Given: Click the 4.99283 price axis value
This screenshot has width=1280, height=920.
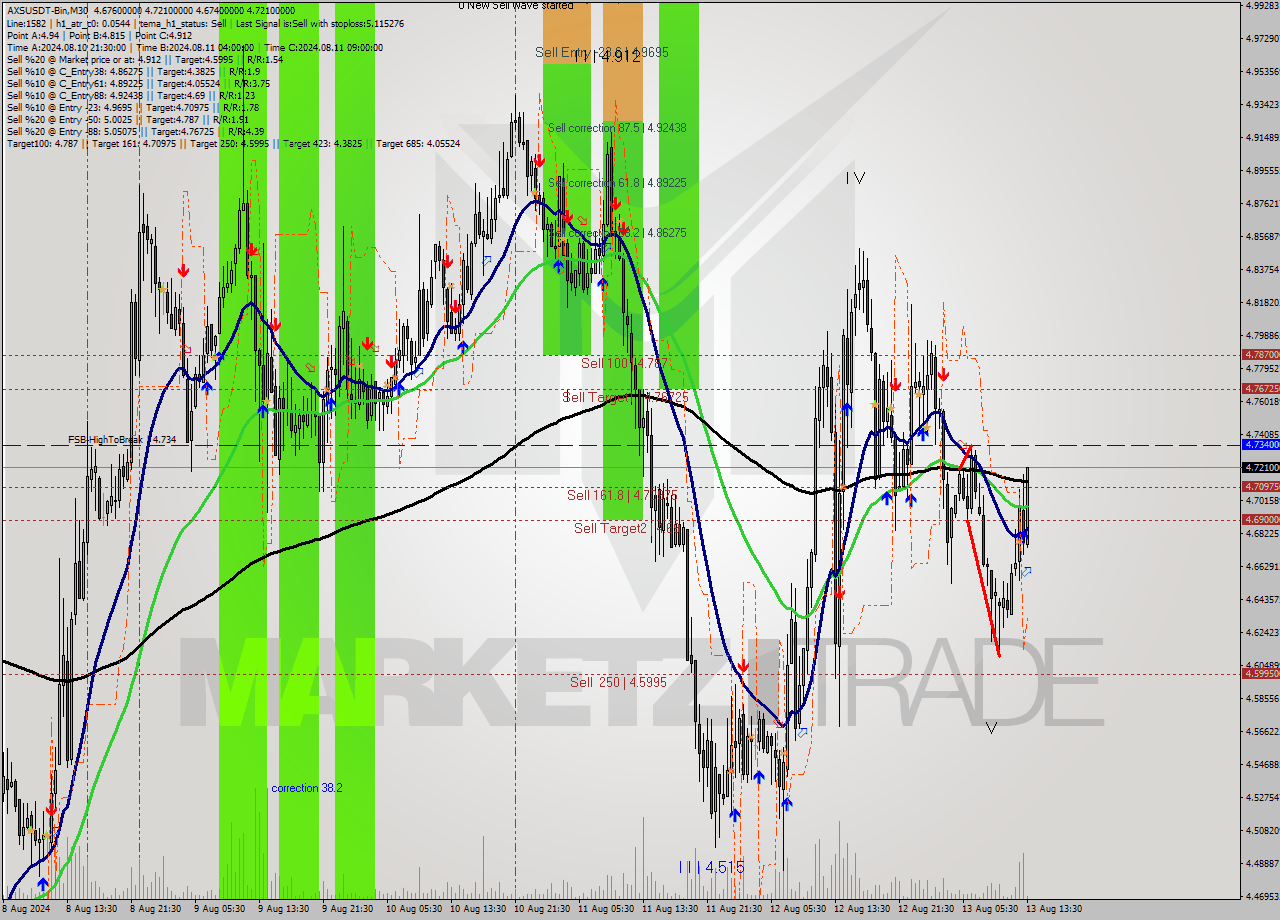Looking at the screenshot, I should pyautogui.click(x=1262, y=5).
